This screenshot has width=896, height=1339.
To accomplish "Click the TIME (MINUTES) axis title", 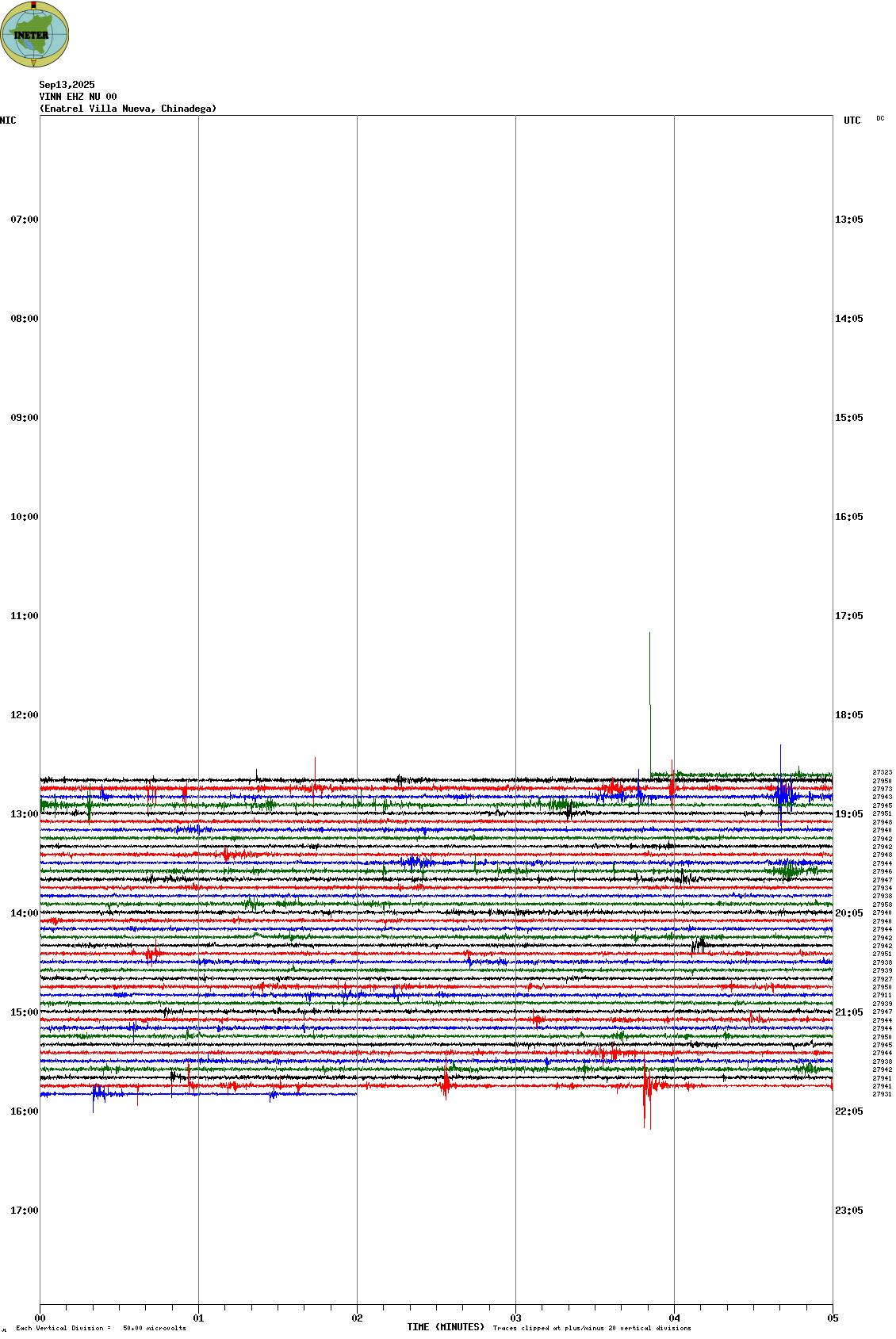I will pyautogui.click(x=446, y=1327).
